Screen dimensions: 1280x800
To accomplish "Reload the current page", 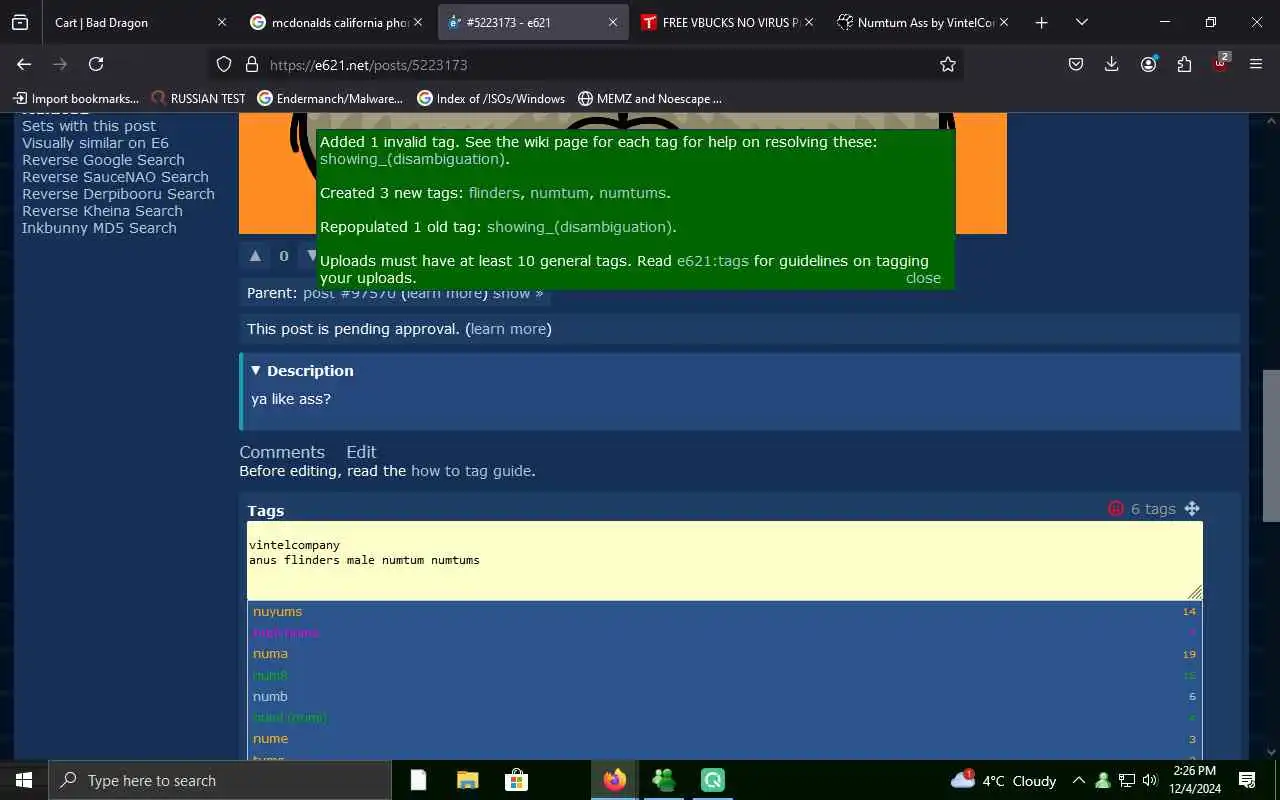I will tap(96, 64).
